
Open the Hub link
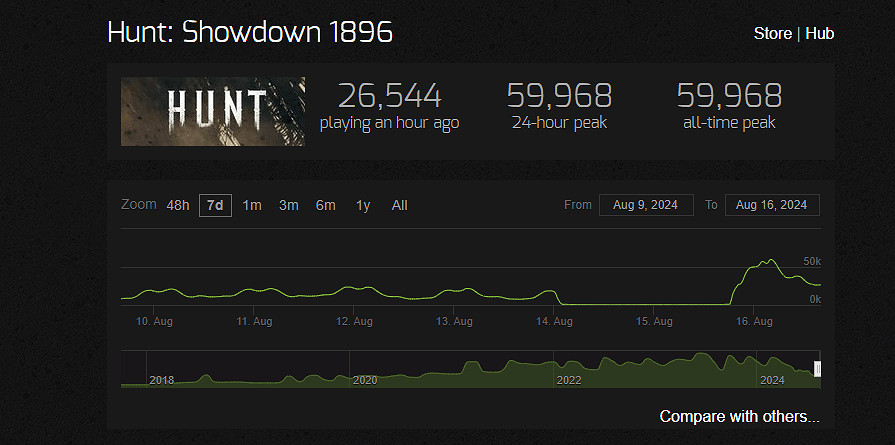pos(820,34)
